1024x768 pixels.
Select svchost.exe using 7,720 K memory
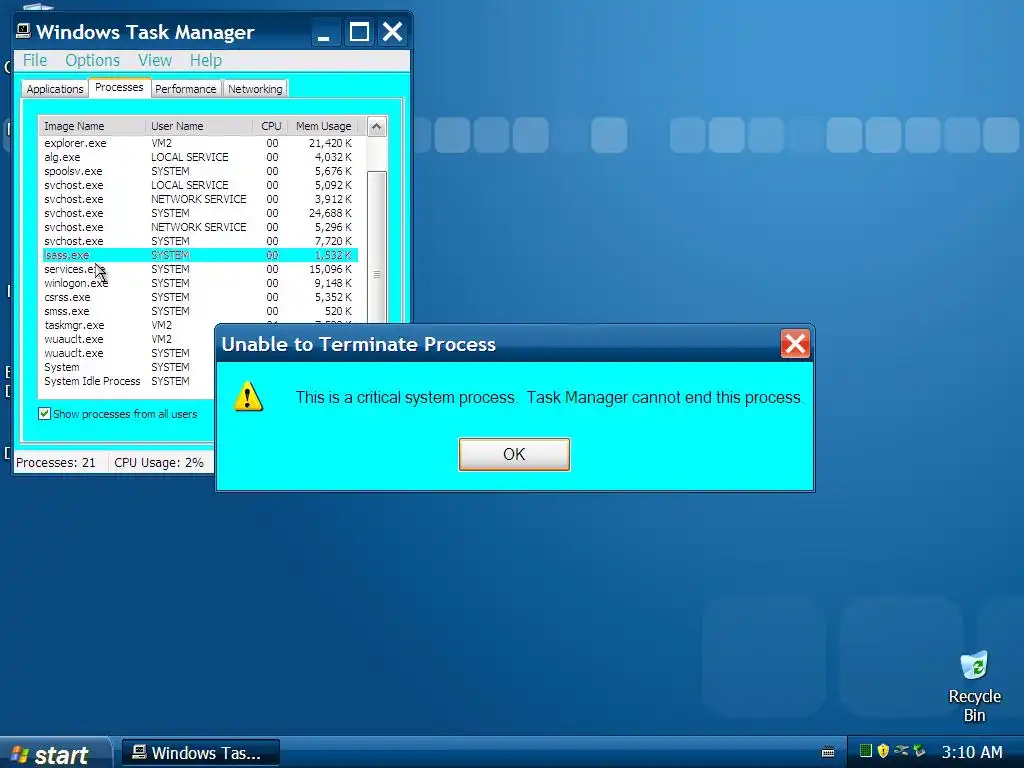coord(199,241)
